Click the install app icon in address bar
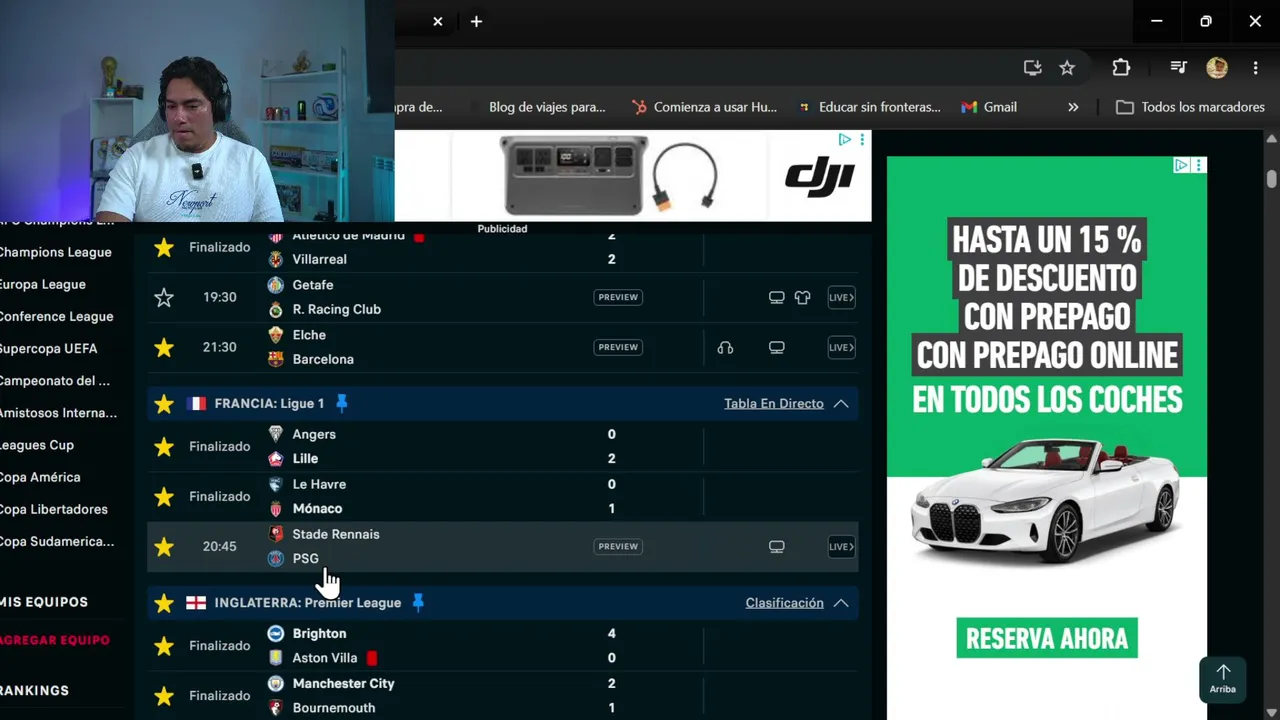 tap(1032, 67)
